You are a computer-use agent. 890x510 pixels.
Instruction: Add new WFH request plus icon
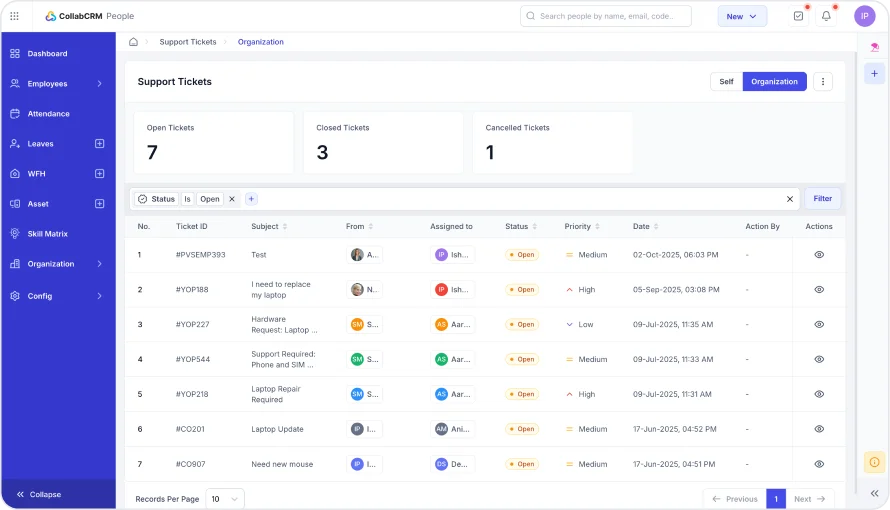pyautogui.click(x=99, y=174)
